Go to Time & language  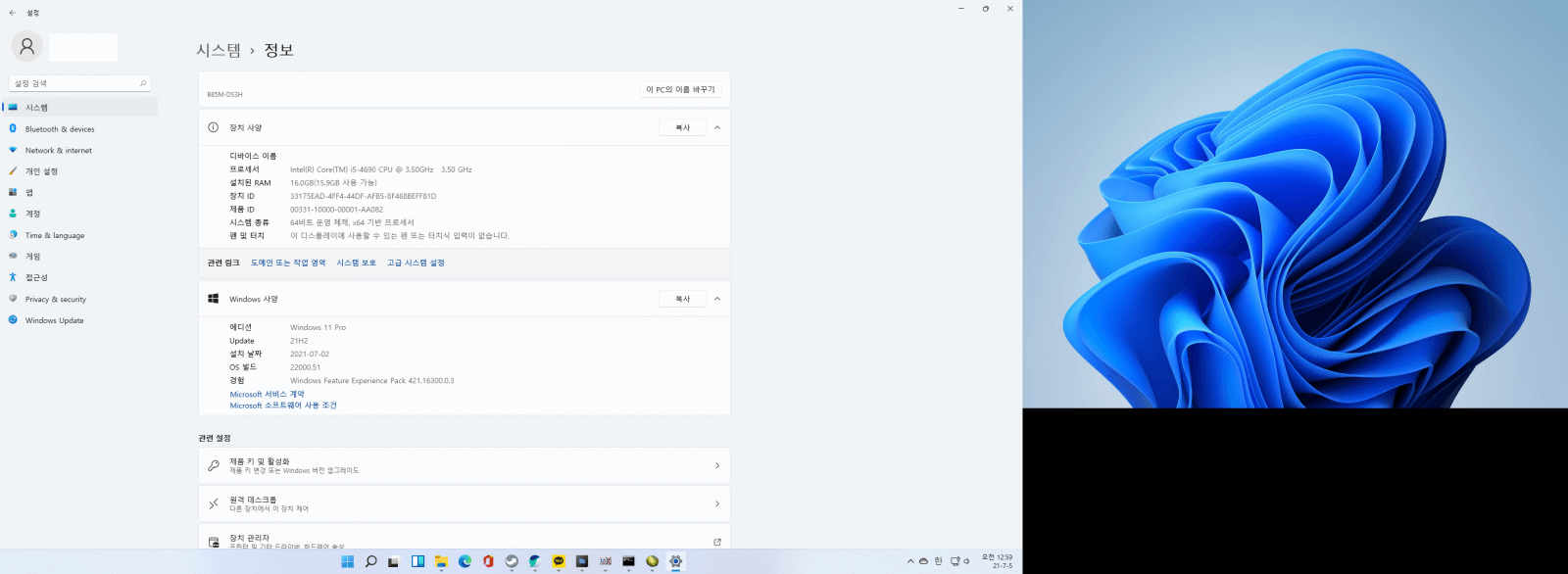tap(80, 235)
